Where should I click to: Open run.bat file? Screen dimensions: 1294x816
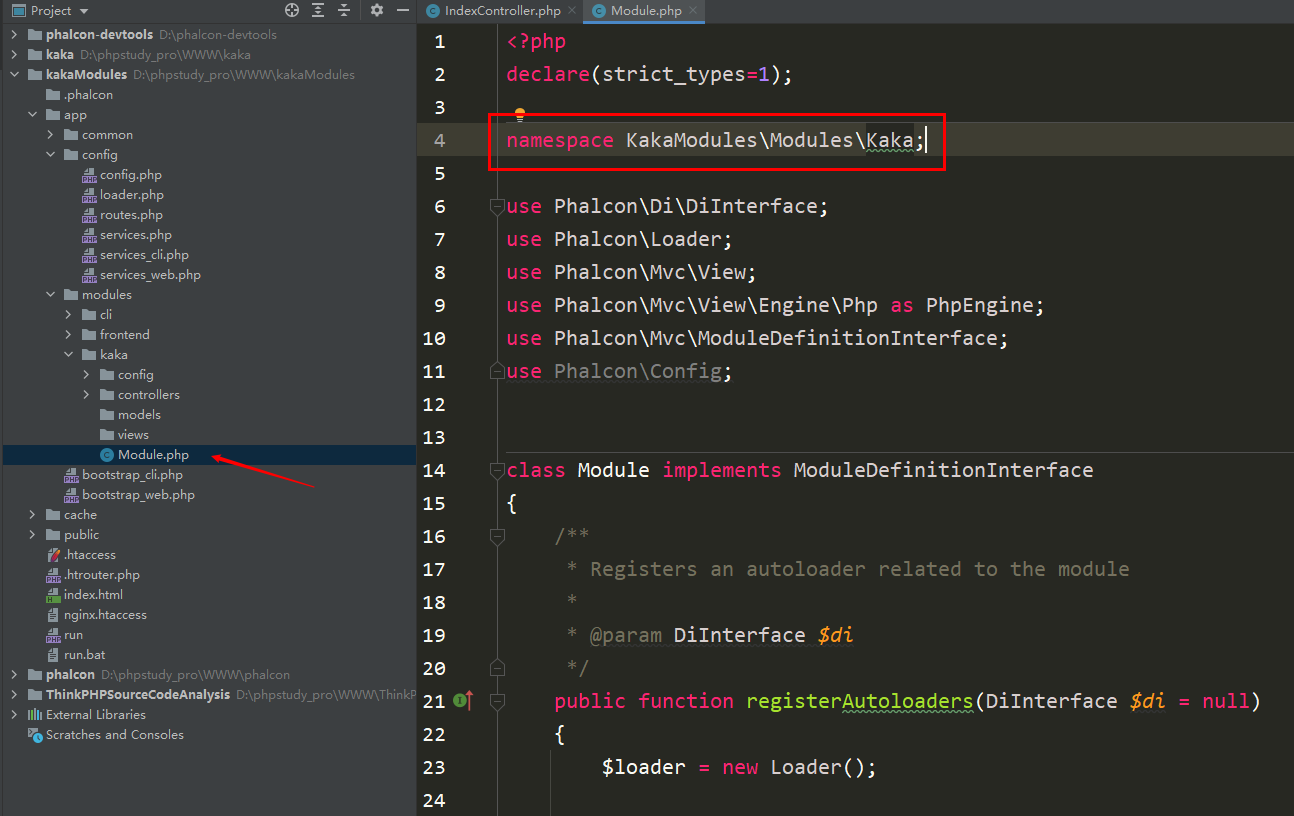(84, 654)
